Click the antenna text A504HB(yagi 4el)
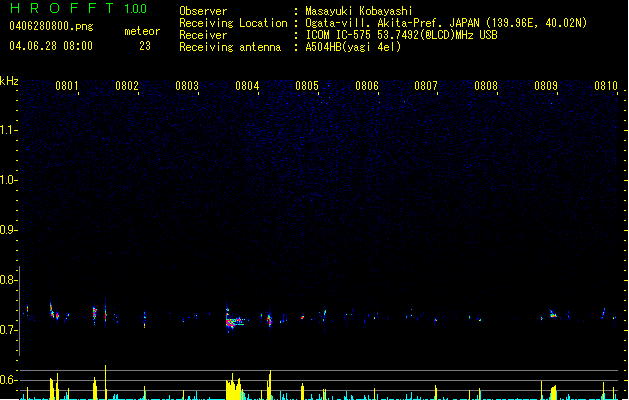The image size is (629, 400). pyautogui.click(x=353, y=47)
